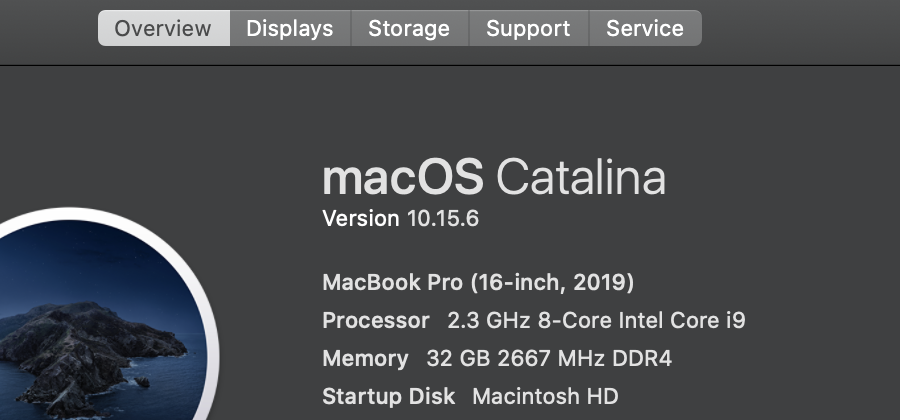900x420 pixels.
Task: Click the "Processor" label
Action: click(x=376, y=321)
